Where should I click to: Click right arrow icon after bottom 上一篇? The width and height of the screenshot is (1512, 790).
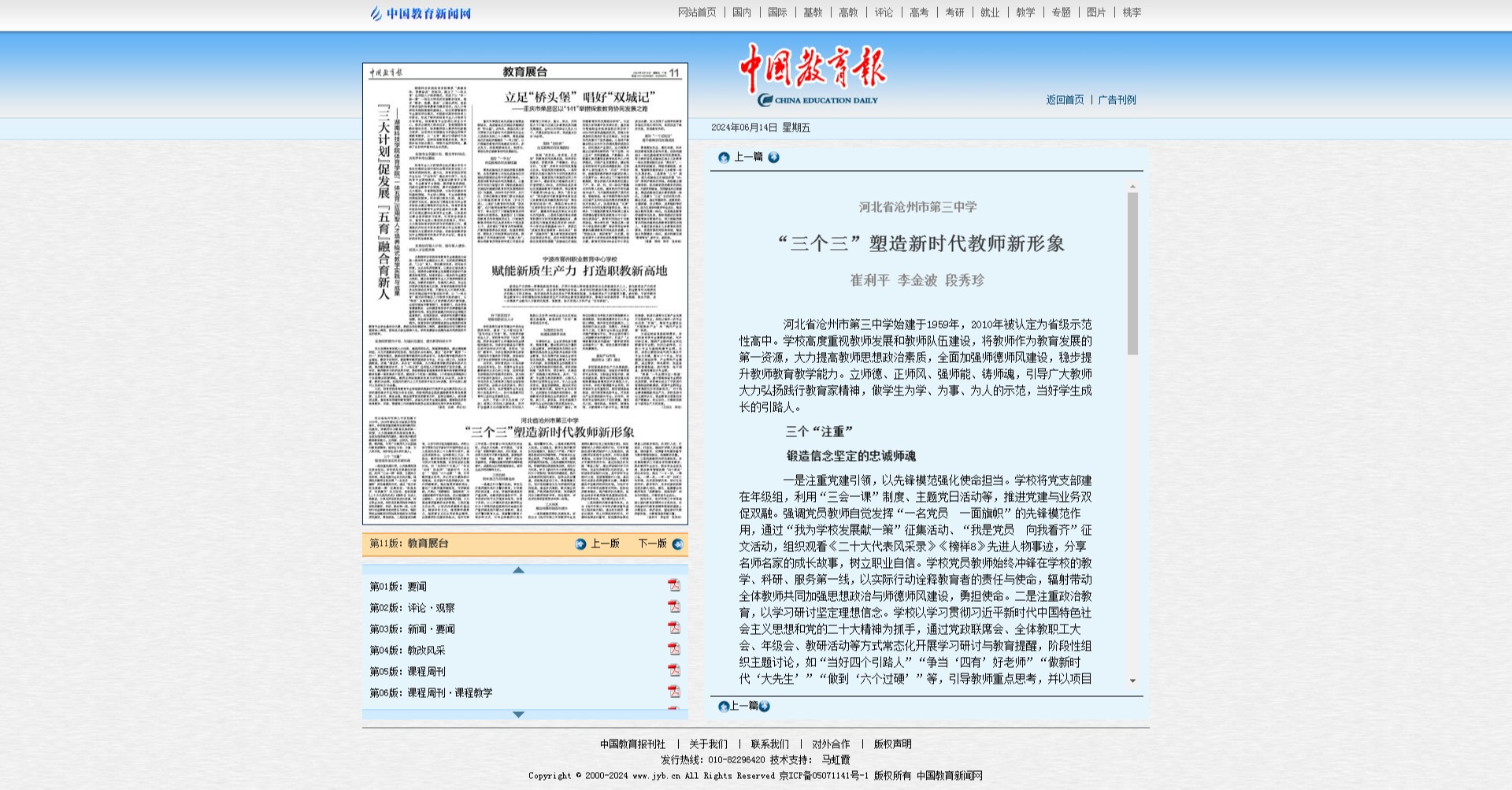(764, 707)
